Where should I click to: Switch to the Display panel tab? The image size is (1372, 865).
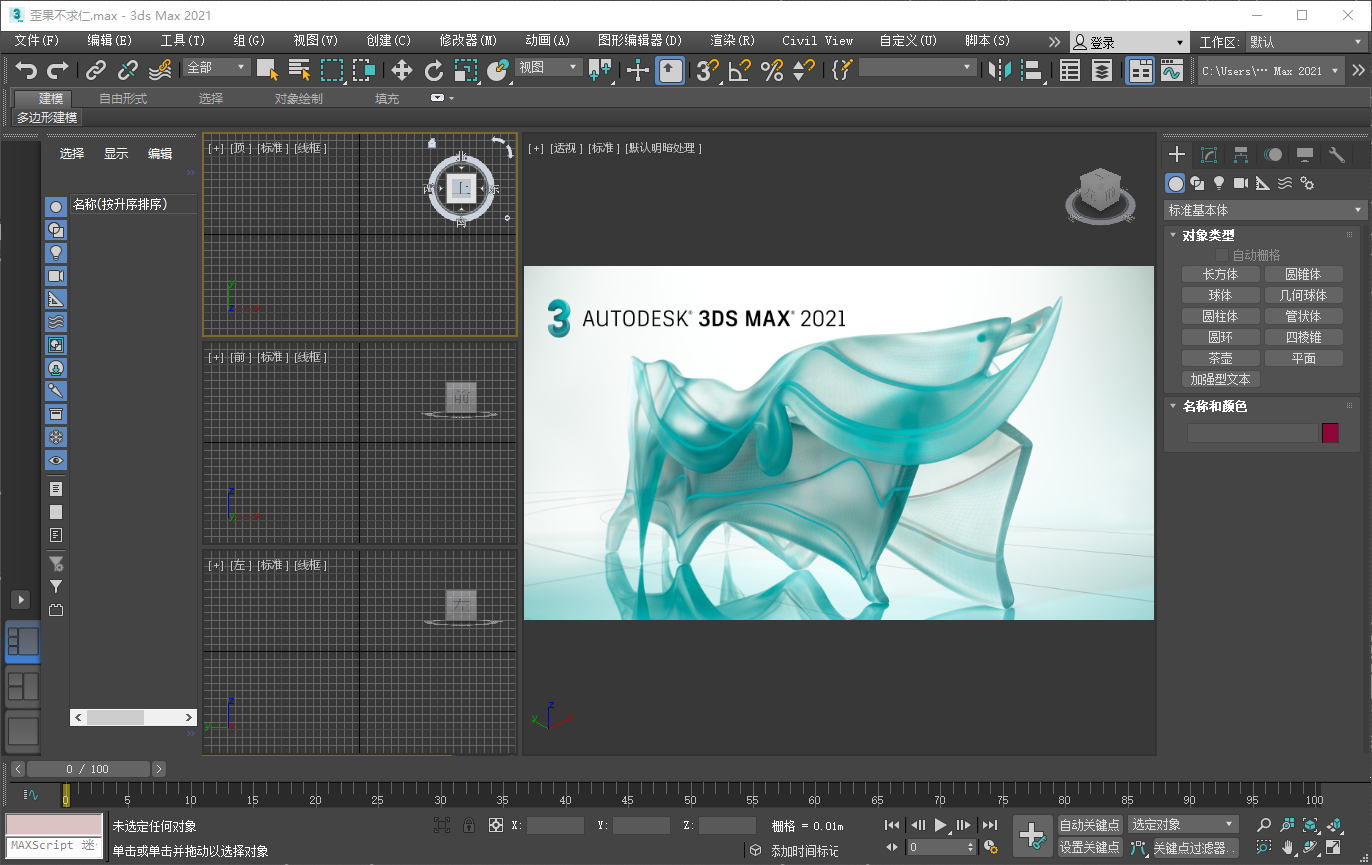point(1304,155)
